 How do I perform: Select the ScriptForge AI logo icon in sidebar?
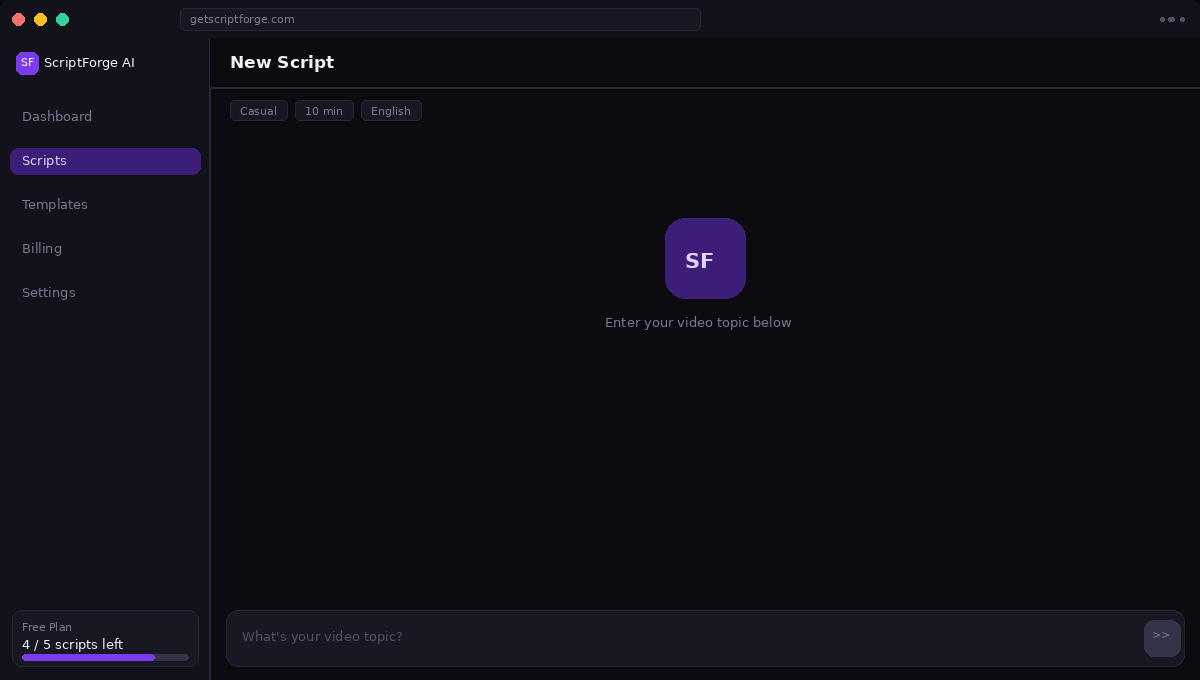pos(27,63)
